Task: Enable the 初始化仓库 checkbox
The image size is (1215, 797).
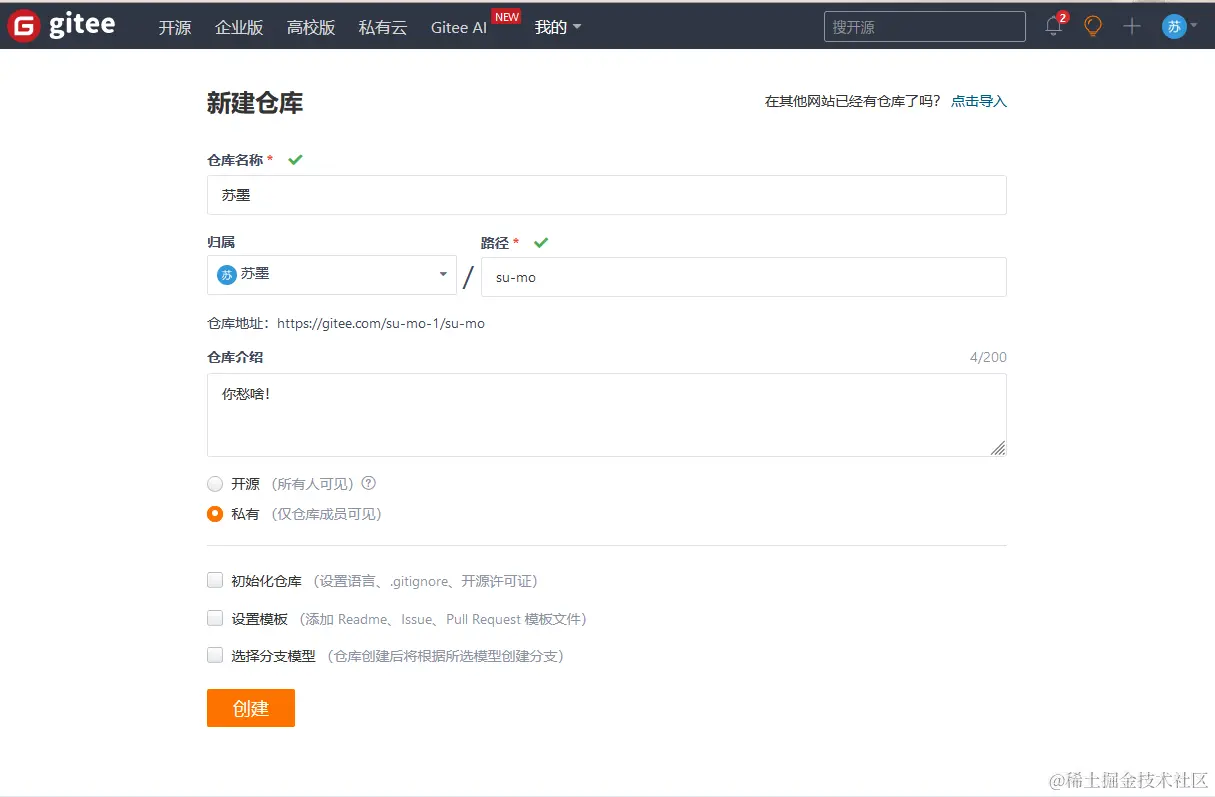Action: pos(214,580)
